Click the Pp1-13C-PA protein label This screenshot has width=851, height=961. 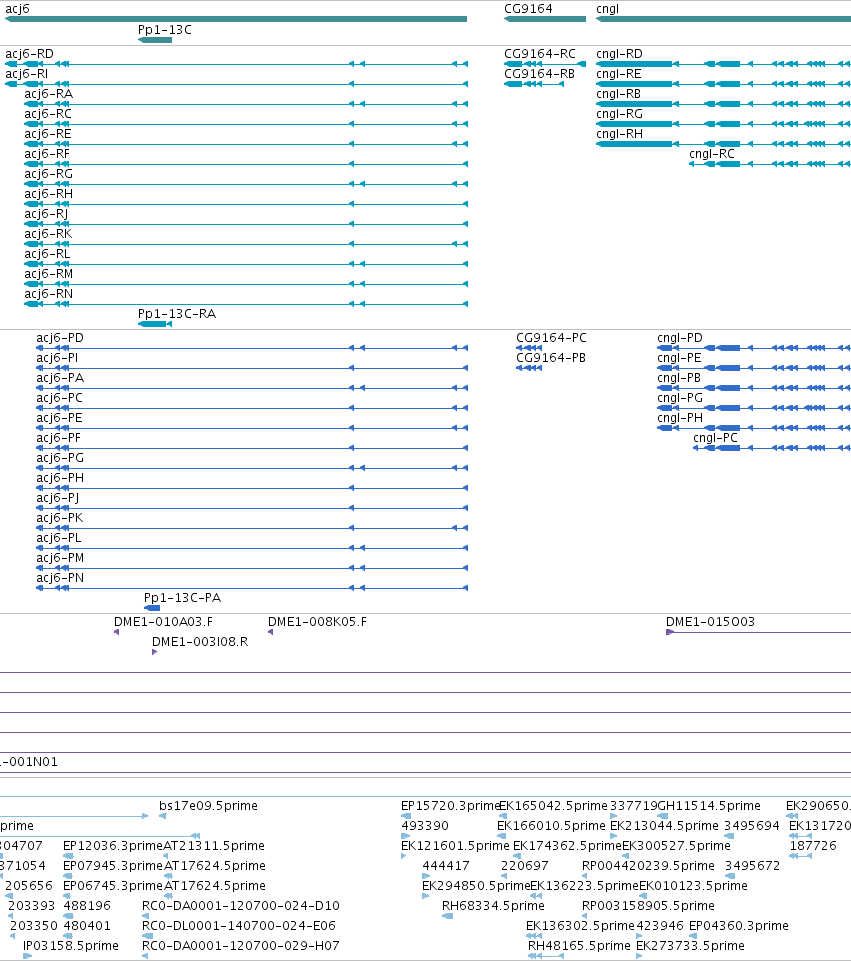point(183,598)
